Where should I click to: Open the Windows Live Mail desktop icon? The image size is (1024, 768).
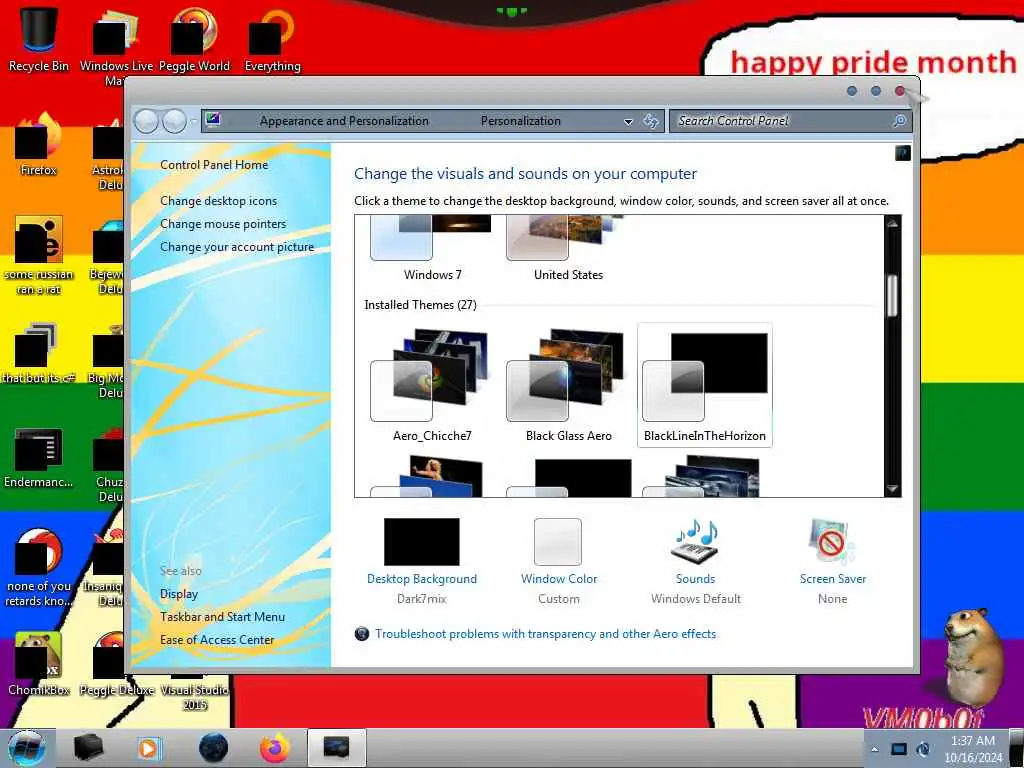pyautogui.click(x=116, y=46)
